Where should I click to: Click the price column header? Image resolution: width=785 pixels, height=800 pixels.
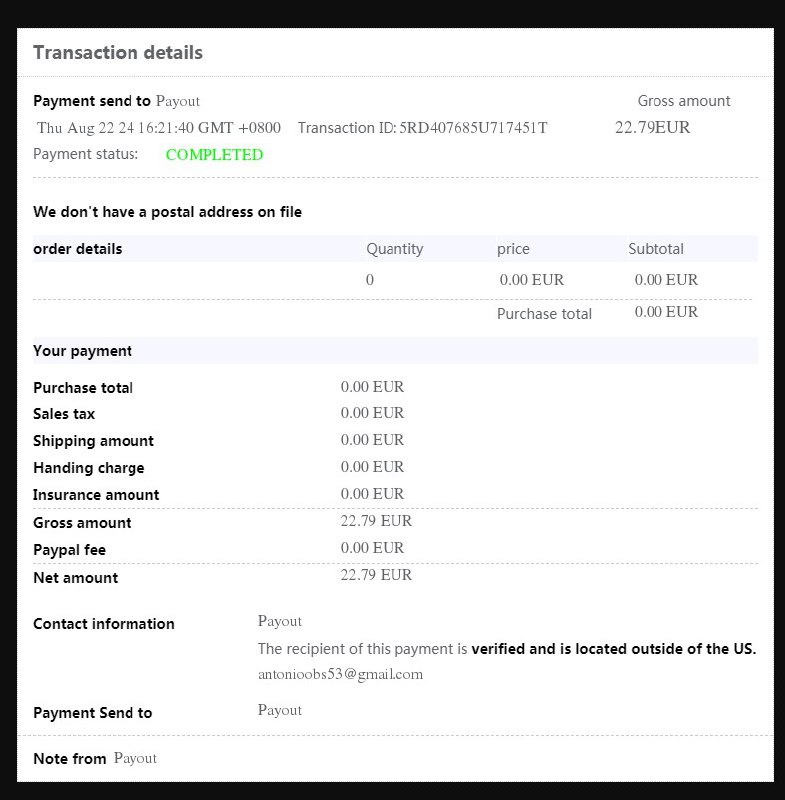click(513, 249)
